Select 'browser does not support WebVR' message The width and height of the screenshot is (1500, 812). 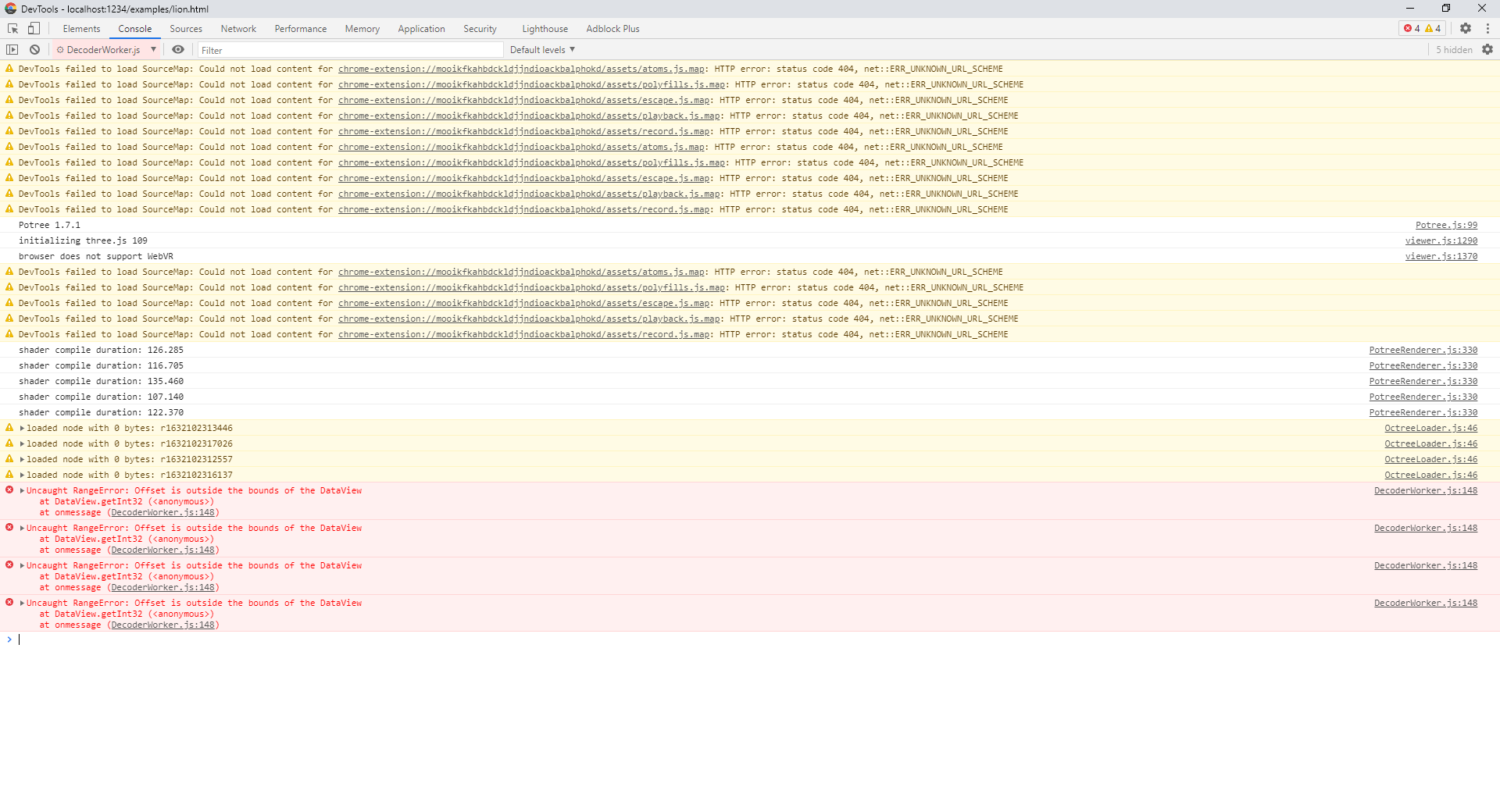click(96, 256)
